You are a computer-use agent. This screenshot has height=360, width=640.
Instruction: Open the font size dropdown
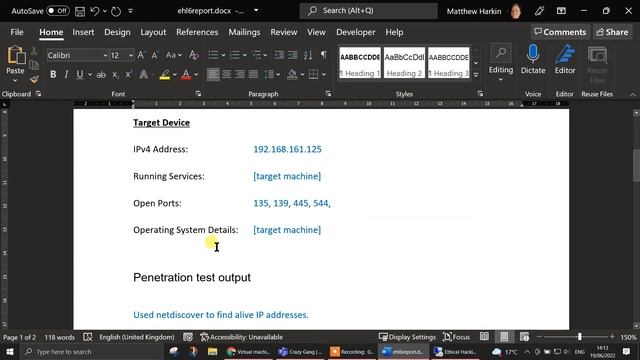coord(131,55)
